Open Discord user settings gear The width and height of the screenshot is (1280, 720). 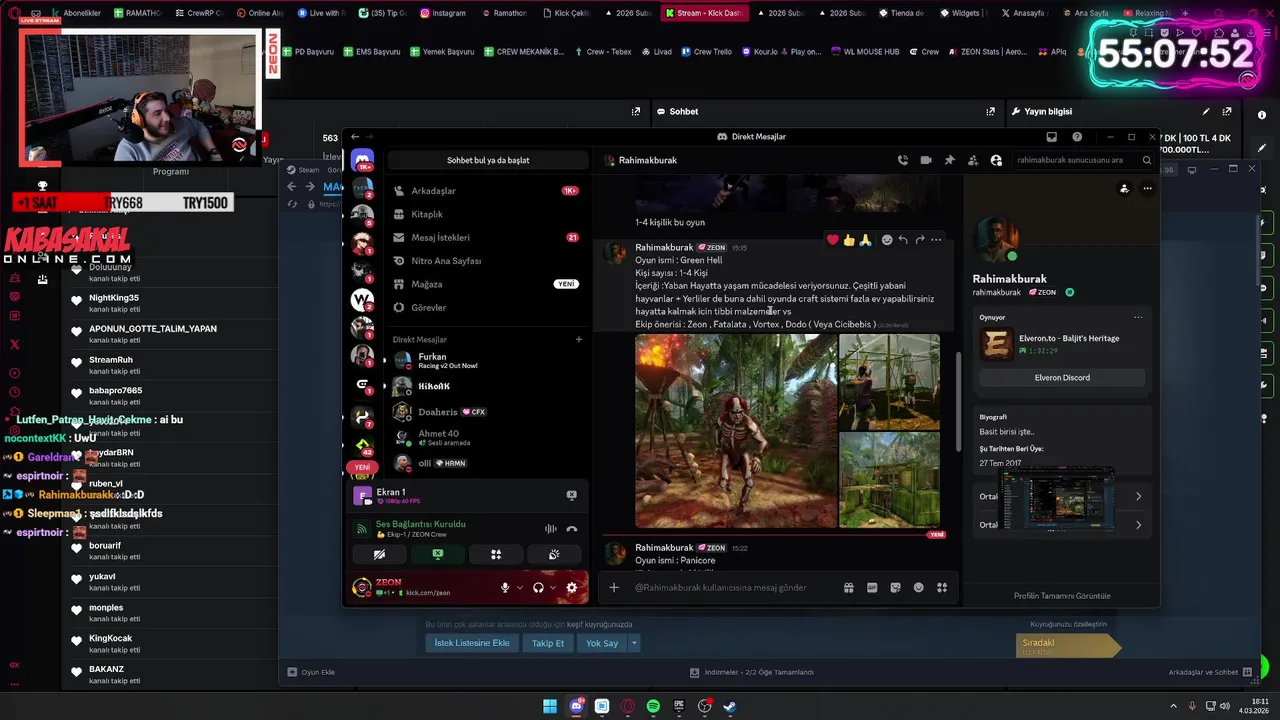tap(572, 588)
